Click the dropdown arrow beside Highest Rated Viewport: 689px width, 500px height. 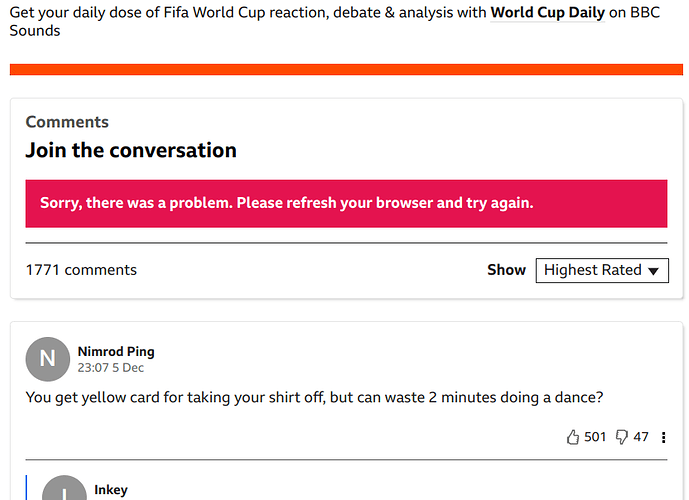click(653, 271)
